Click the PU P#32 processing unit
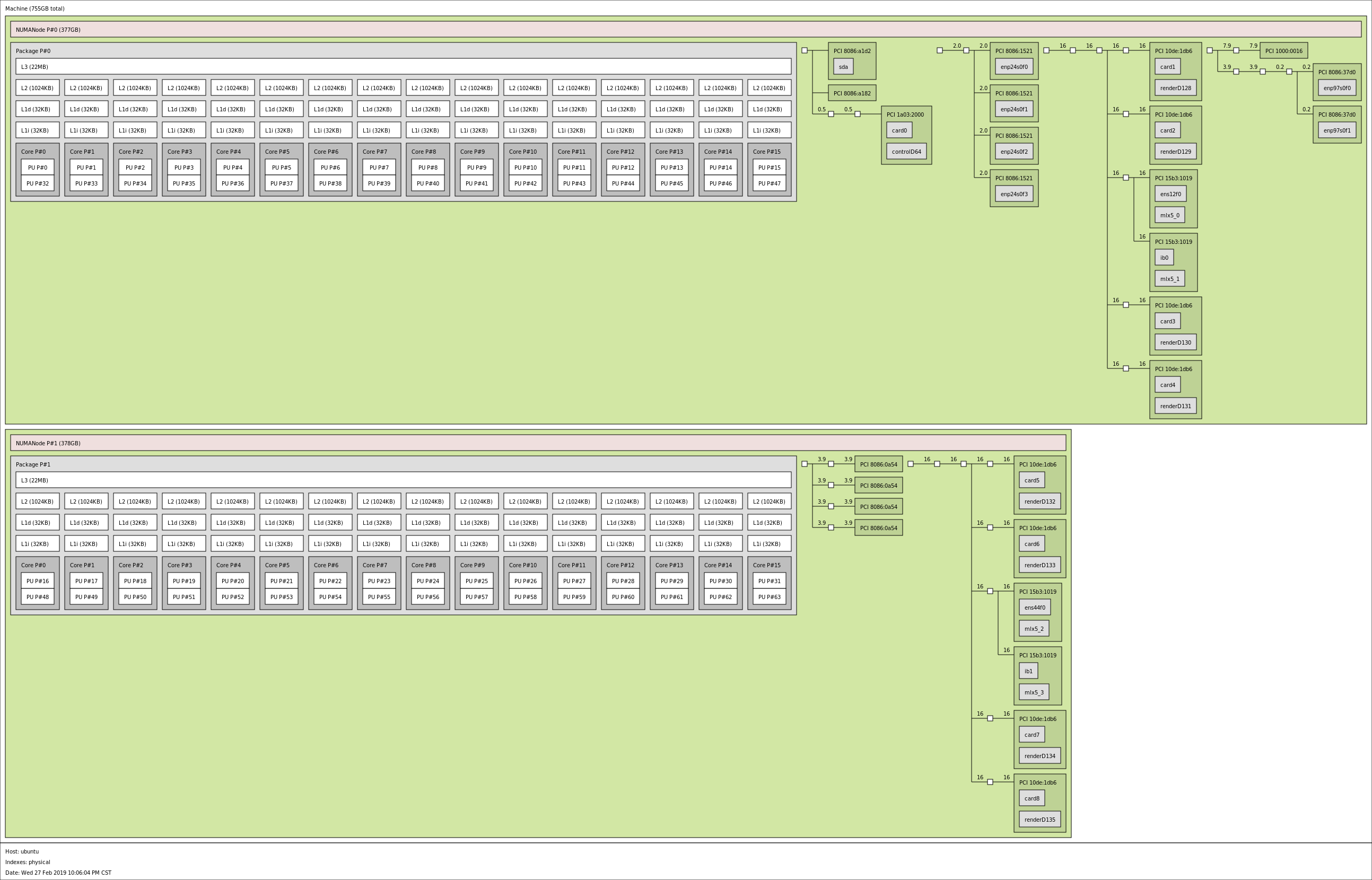 click(38, 183)
